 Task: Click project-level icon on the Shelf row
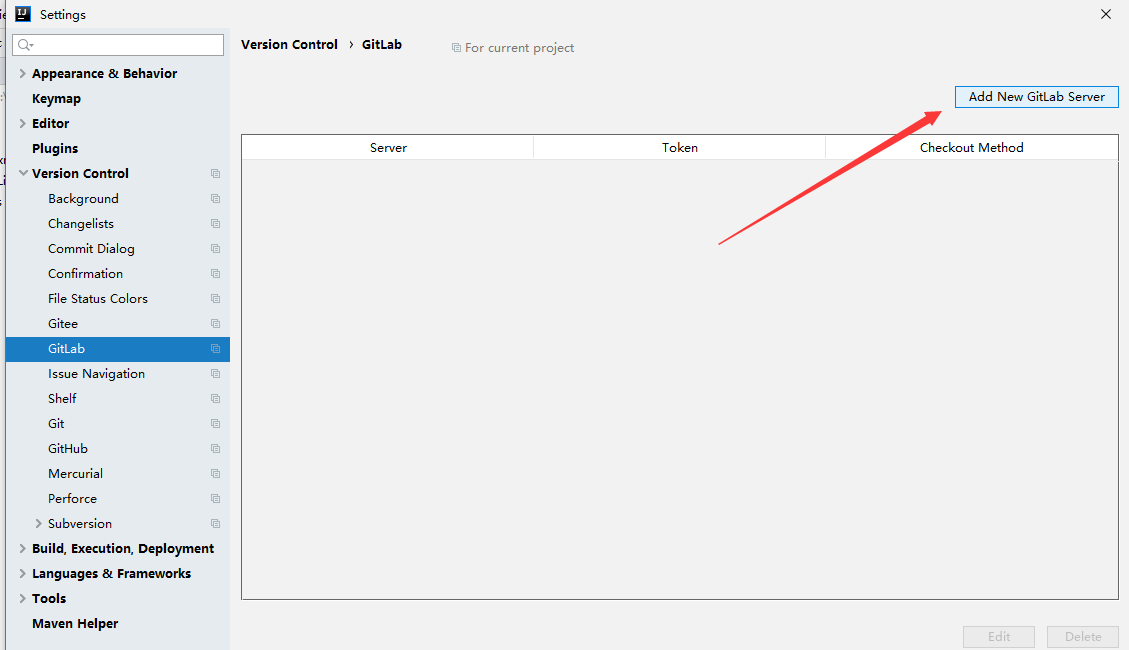pyautogui.click(x=215, y=399)
